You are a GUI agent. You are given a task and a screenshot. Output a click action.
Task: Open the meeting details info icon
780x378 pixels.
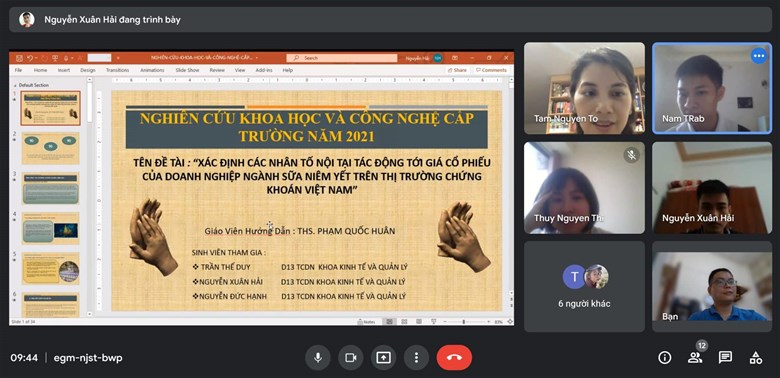(x=665, y=358)
